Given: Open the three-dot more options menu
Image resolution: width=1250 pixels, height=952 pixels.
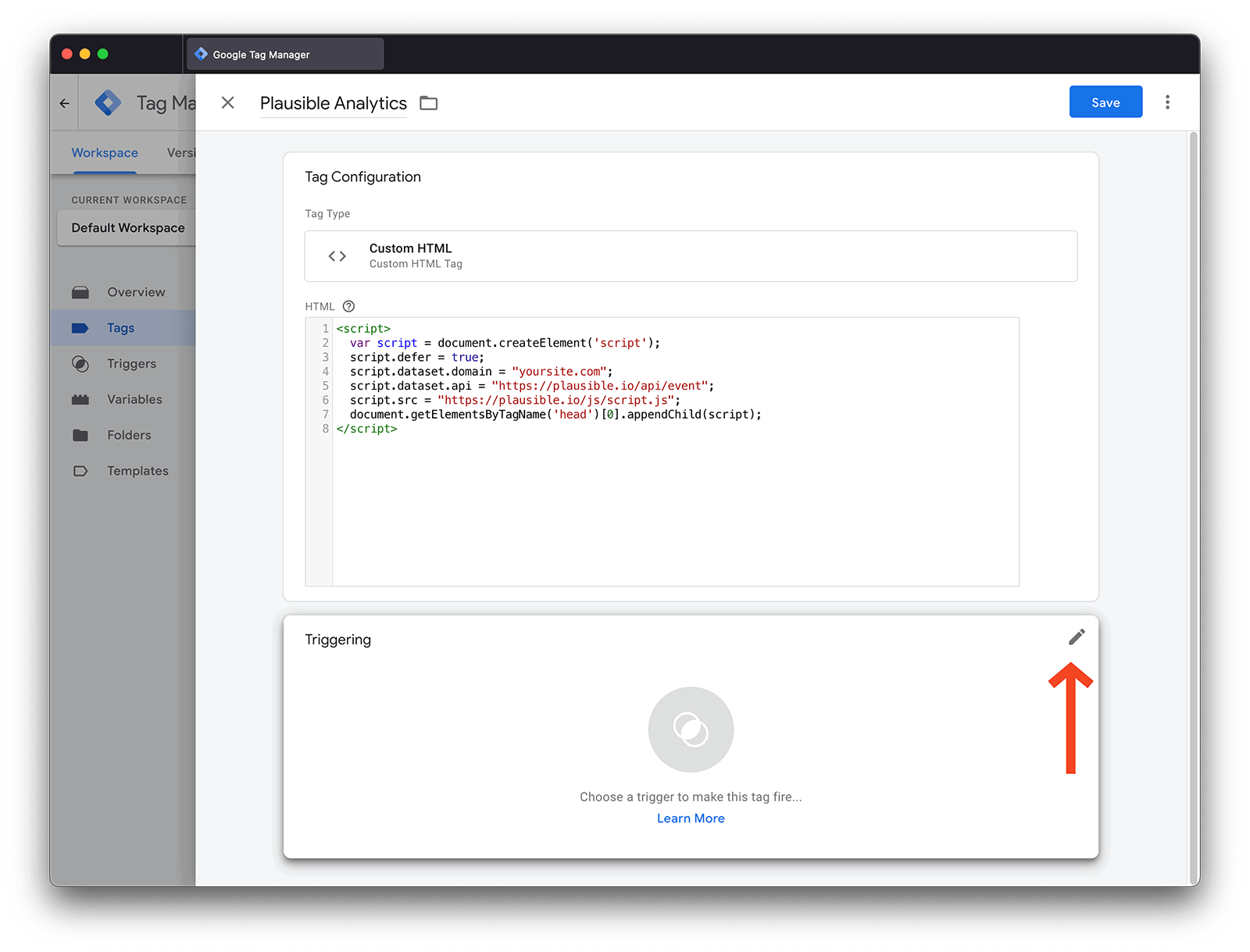Looking at the screenshot, I should [x=1167, y=102].
